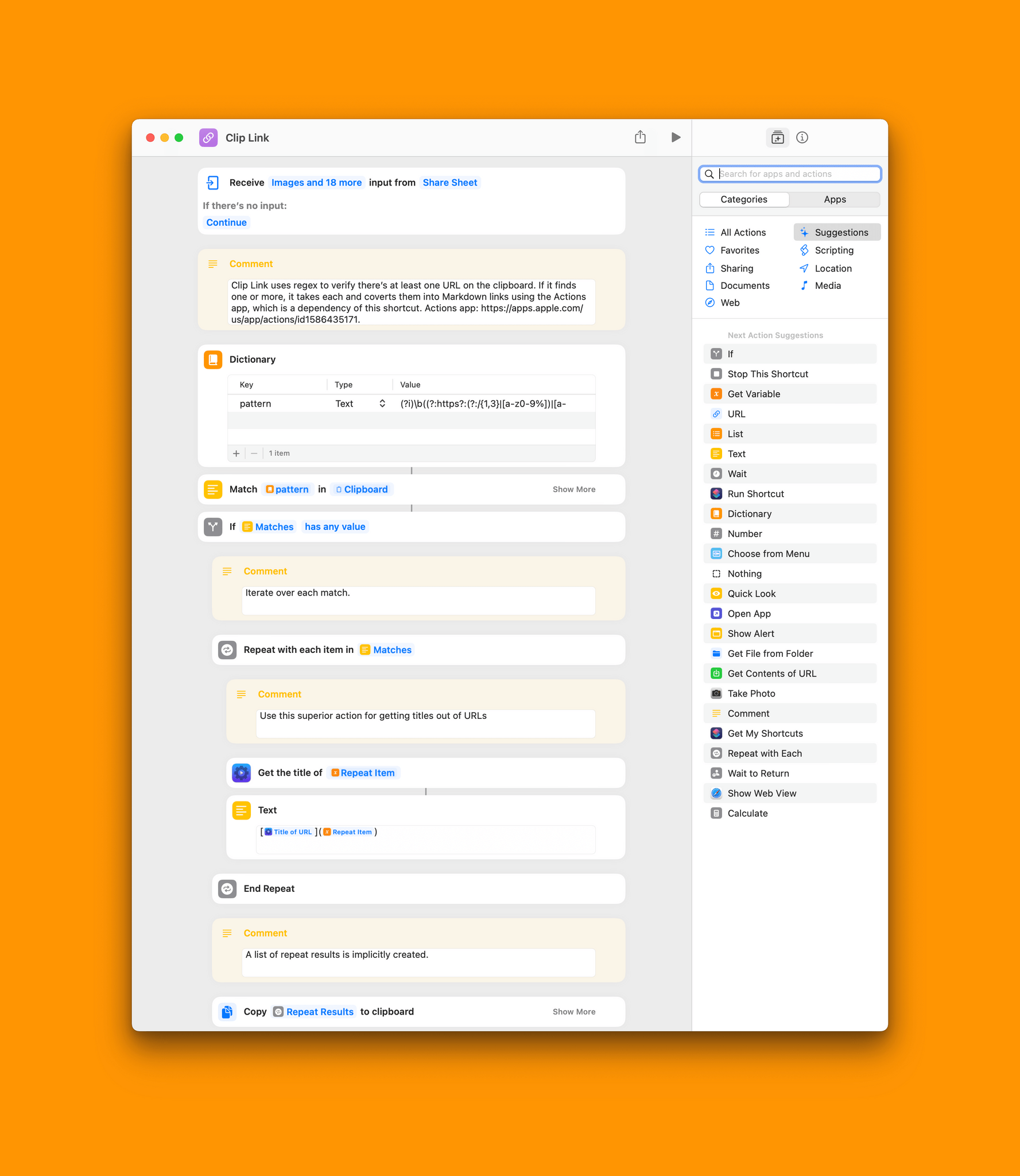Select Get Variable suggestion
Viewport: 1020px width, 1176px height.
click(790, 394)
